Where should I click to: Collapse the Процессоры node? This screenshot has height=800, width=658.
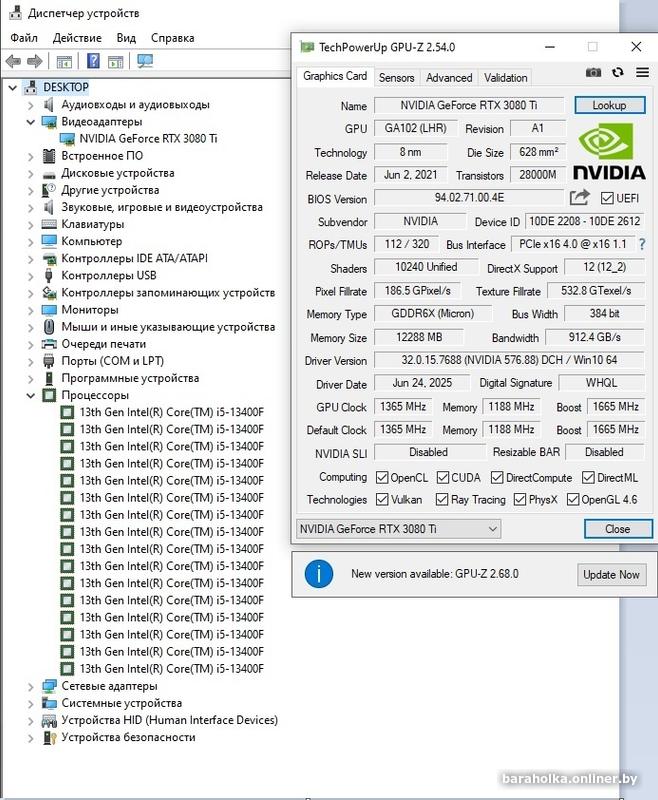click(31, 395)
